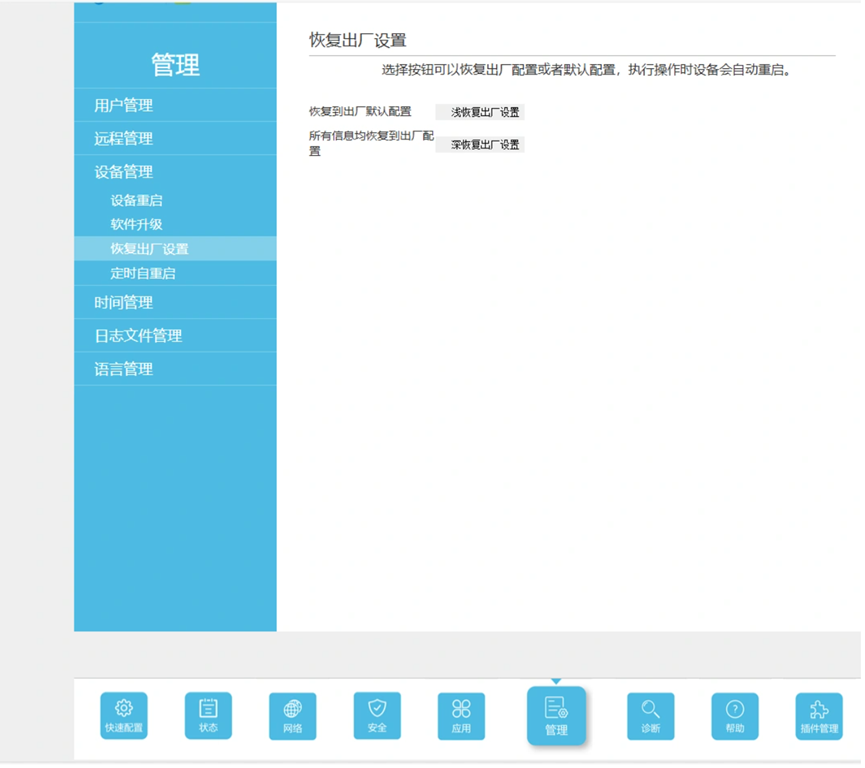Screen dimensions: 865x768
Task: Go to 定时自重启 submenu item
Action: [x=143, y=273]
